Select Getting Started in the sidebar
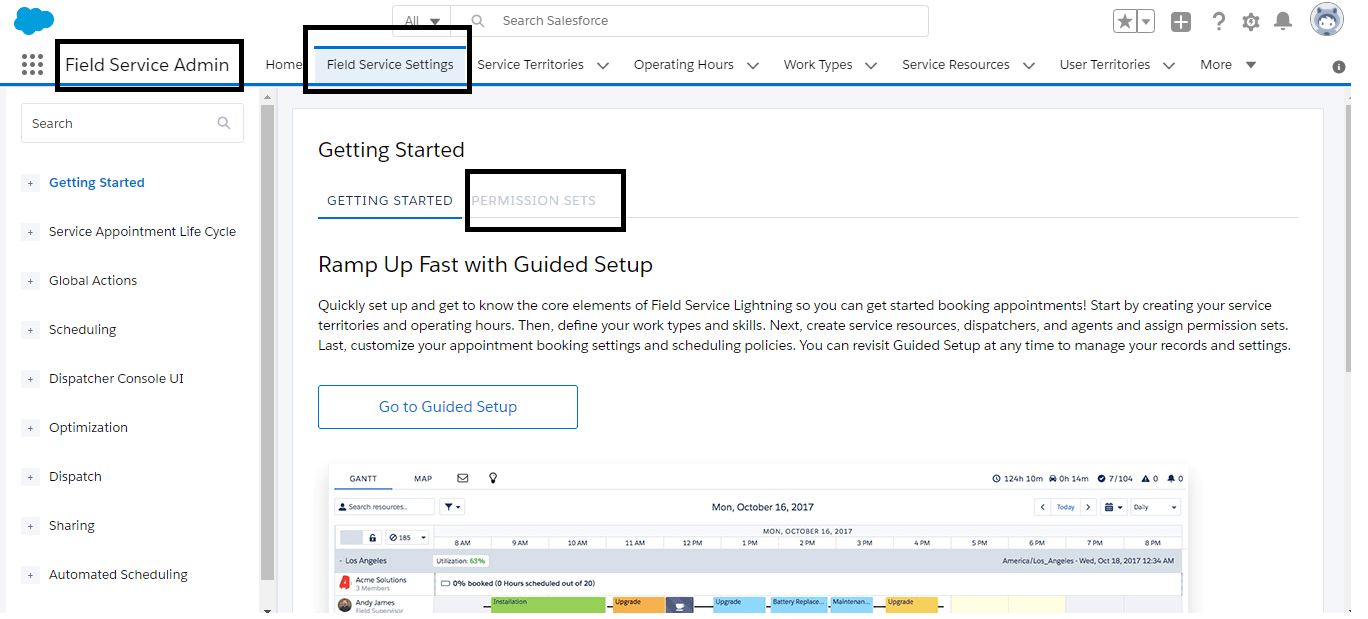Image resolution: width=1368 pixels, height=619 pixels. [97, 182]
